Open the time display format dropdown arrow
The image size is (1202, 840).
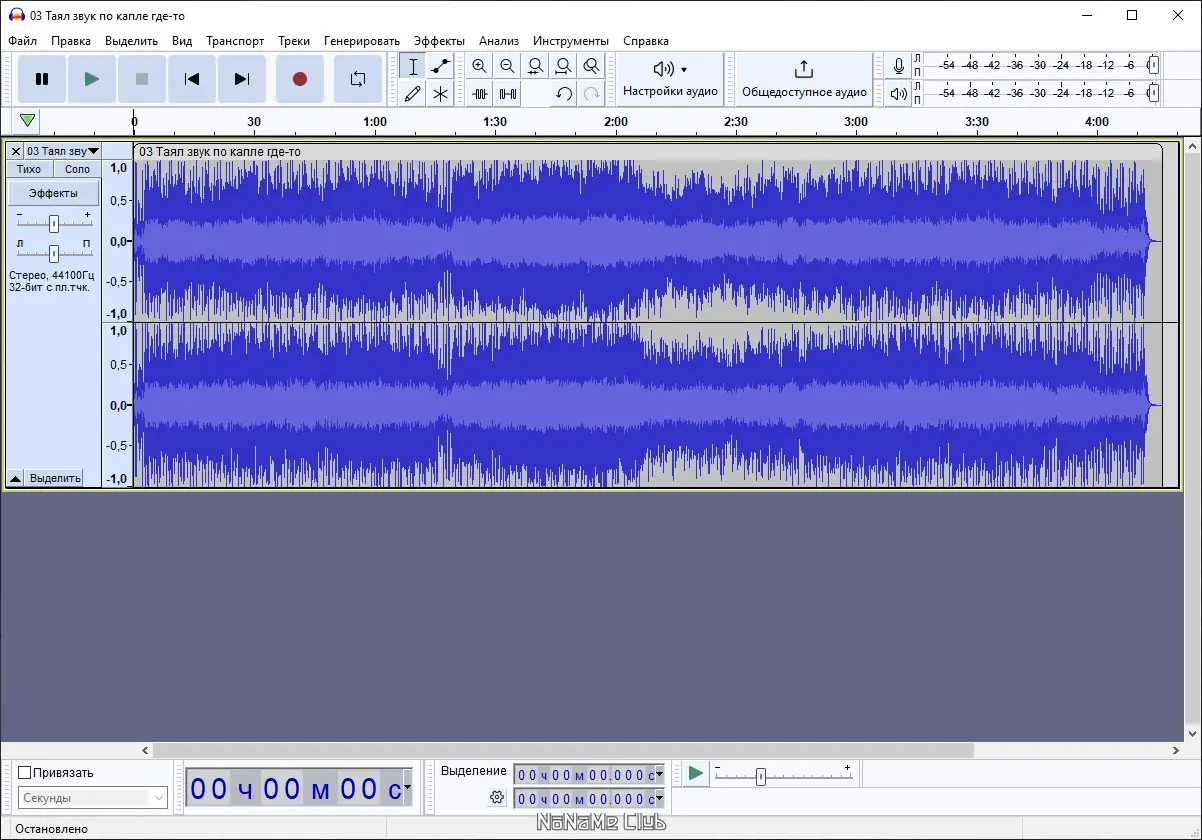407,788
